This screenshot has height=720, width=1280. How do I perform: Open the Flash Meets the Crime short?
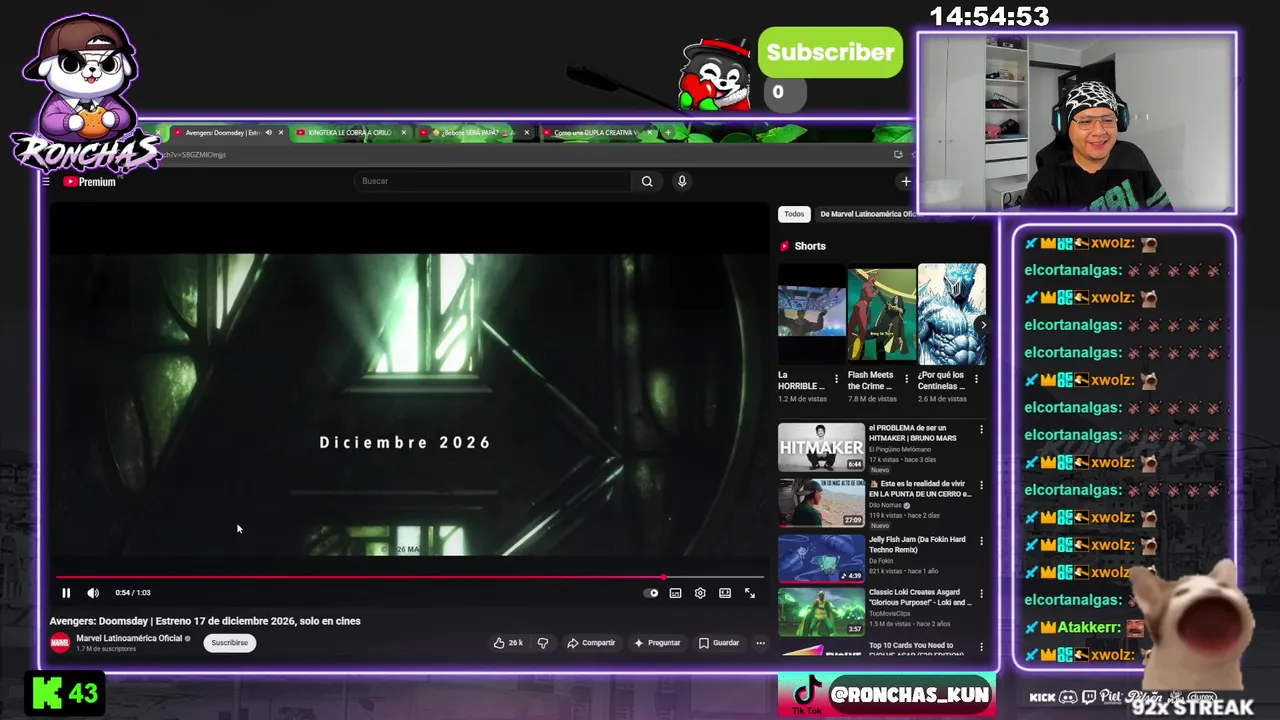click(x=881, y=314)
